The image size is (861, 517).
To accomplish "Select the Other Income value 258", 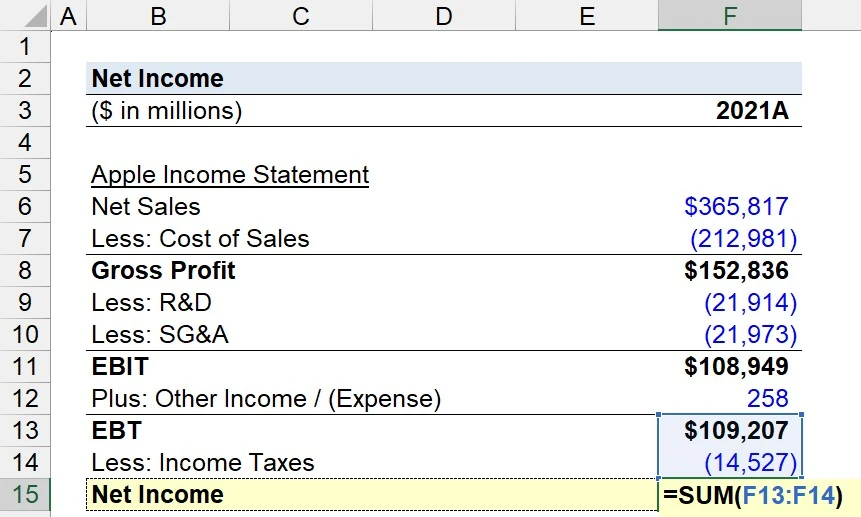I will click(x=767, y=399).
